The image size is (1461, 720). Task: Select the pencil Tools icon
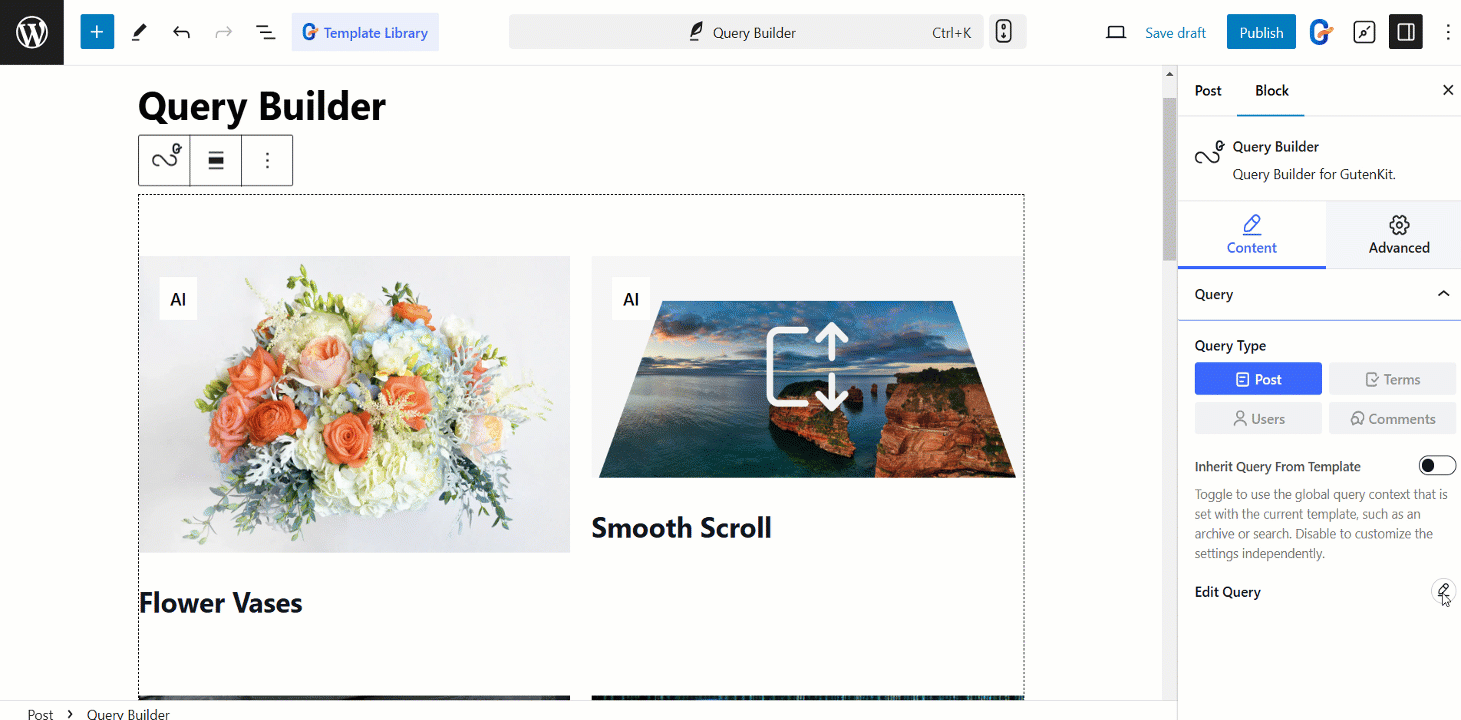(x=139, y=32)
